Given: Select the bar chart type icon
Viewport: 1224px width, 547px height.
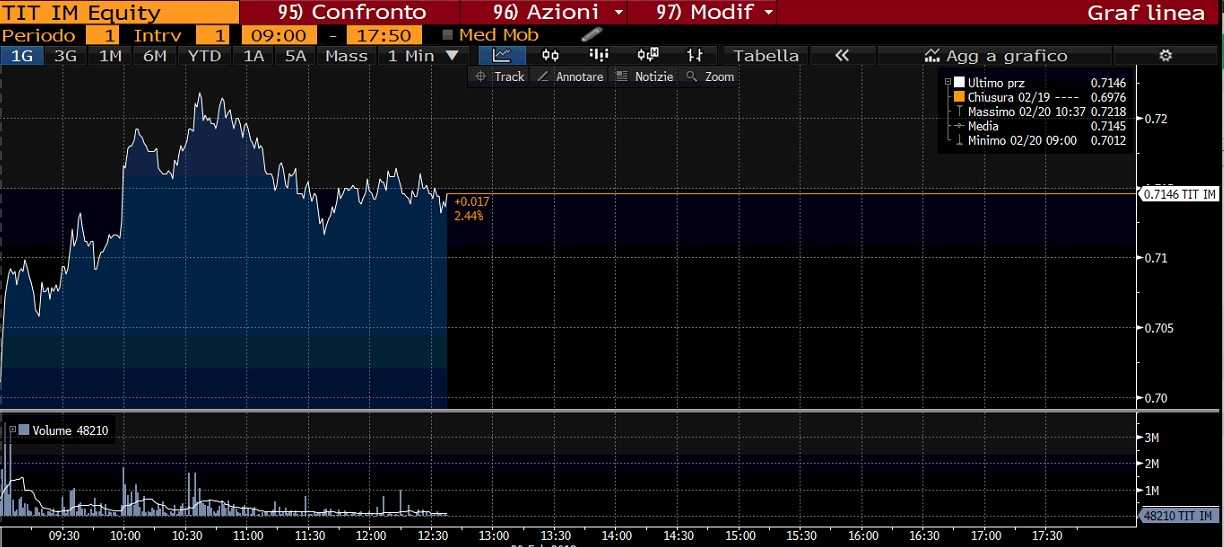Looking at the screenshot, I should 599,56.
